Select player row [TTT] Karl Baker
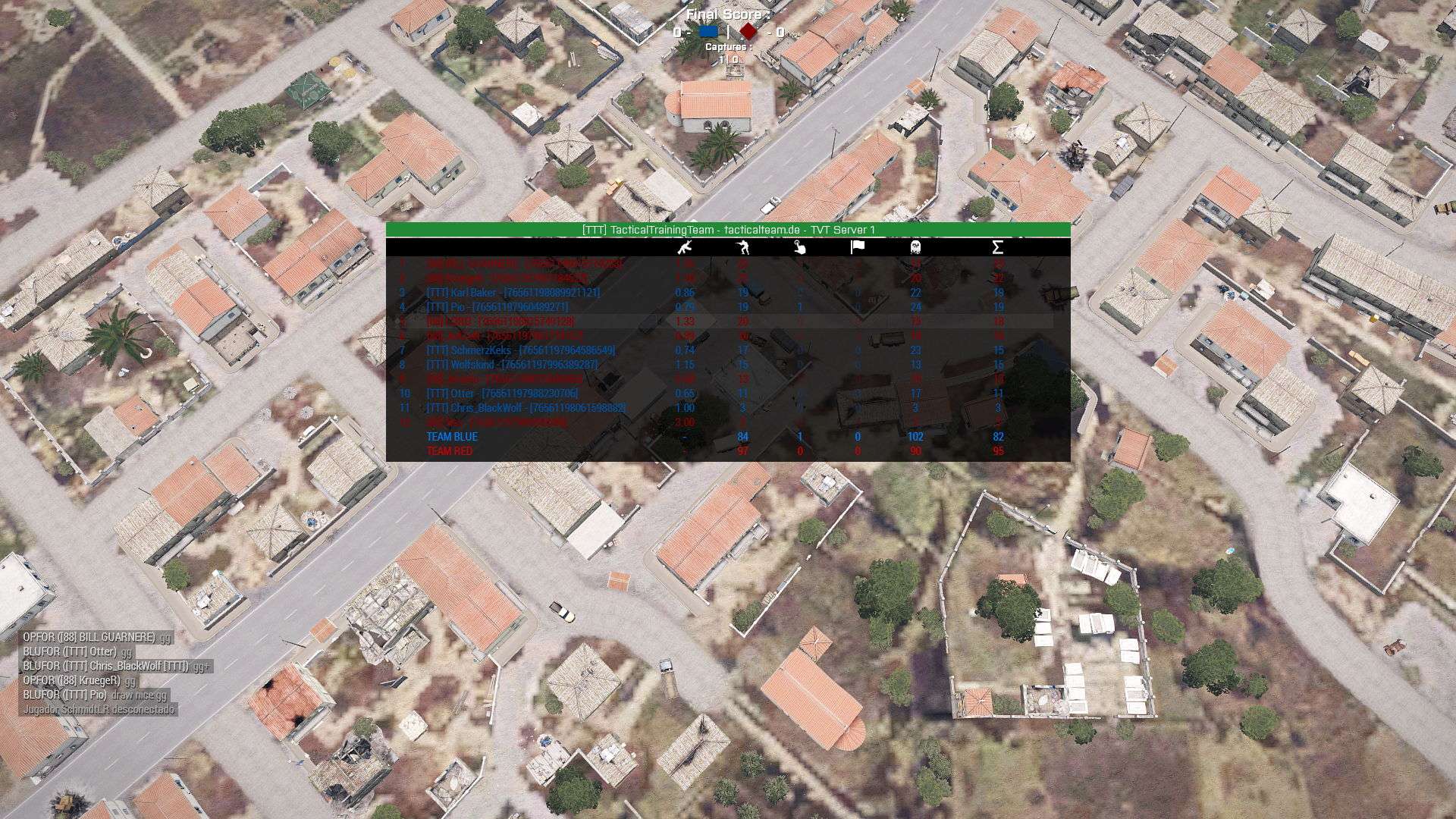This screenshot has width=1456, height=819. (728, 293)
